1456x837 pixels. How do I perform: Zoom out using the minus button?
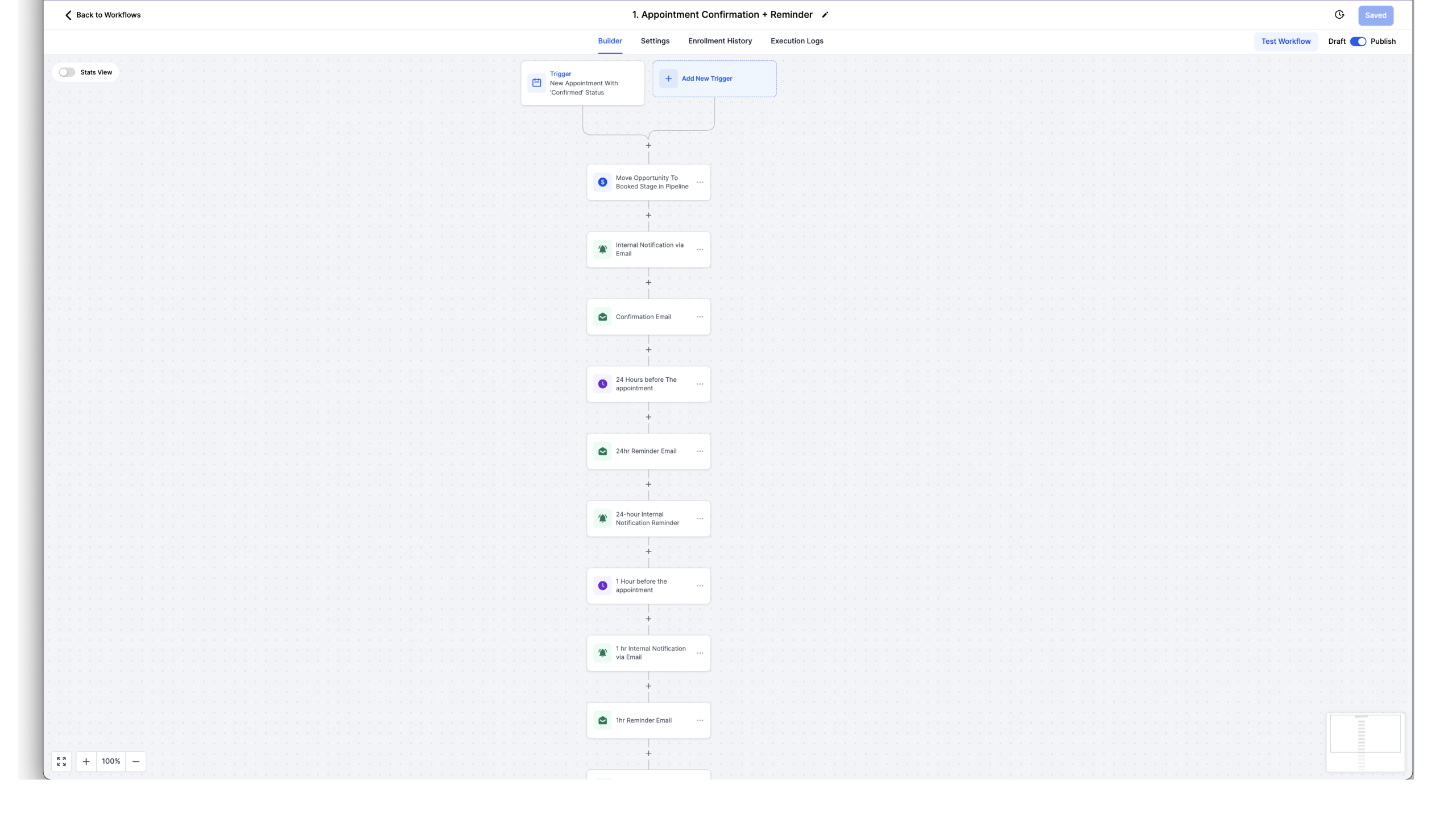tap(135, 761)
